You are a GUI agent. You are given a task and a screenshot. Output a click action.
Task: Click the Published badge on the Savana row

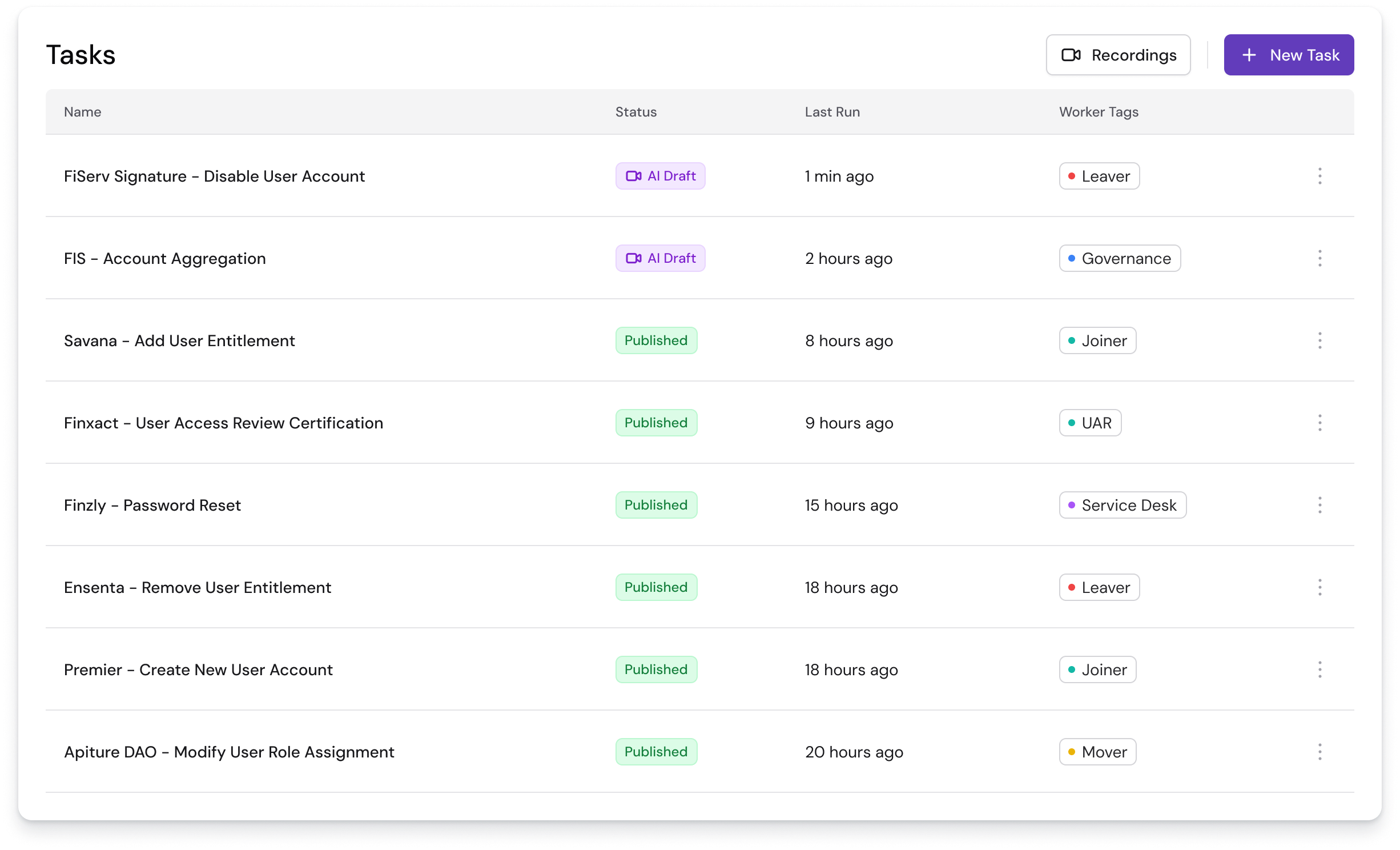click(x=656, y=340)
